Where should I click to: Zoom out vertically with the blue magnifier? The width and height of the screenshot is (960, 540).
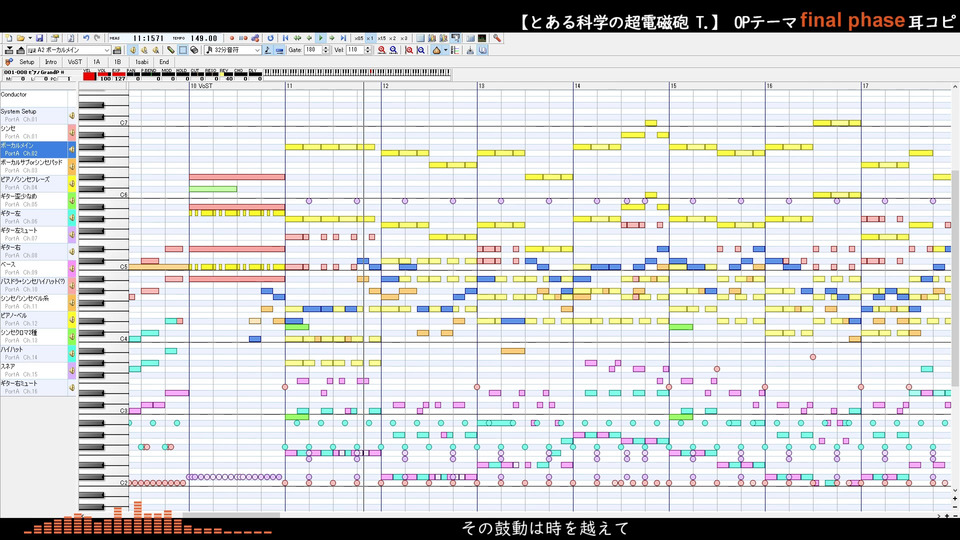(421, 50)
